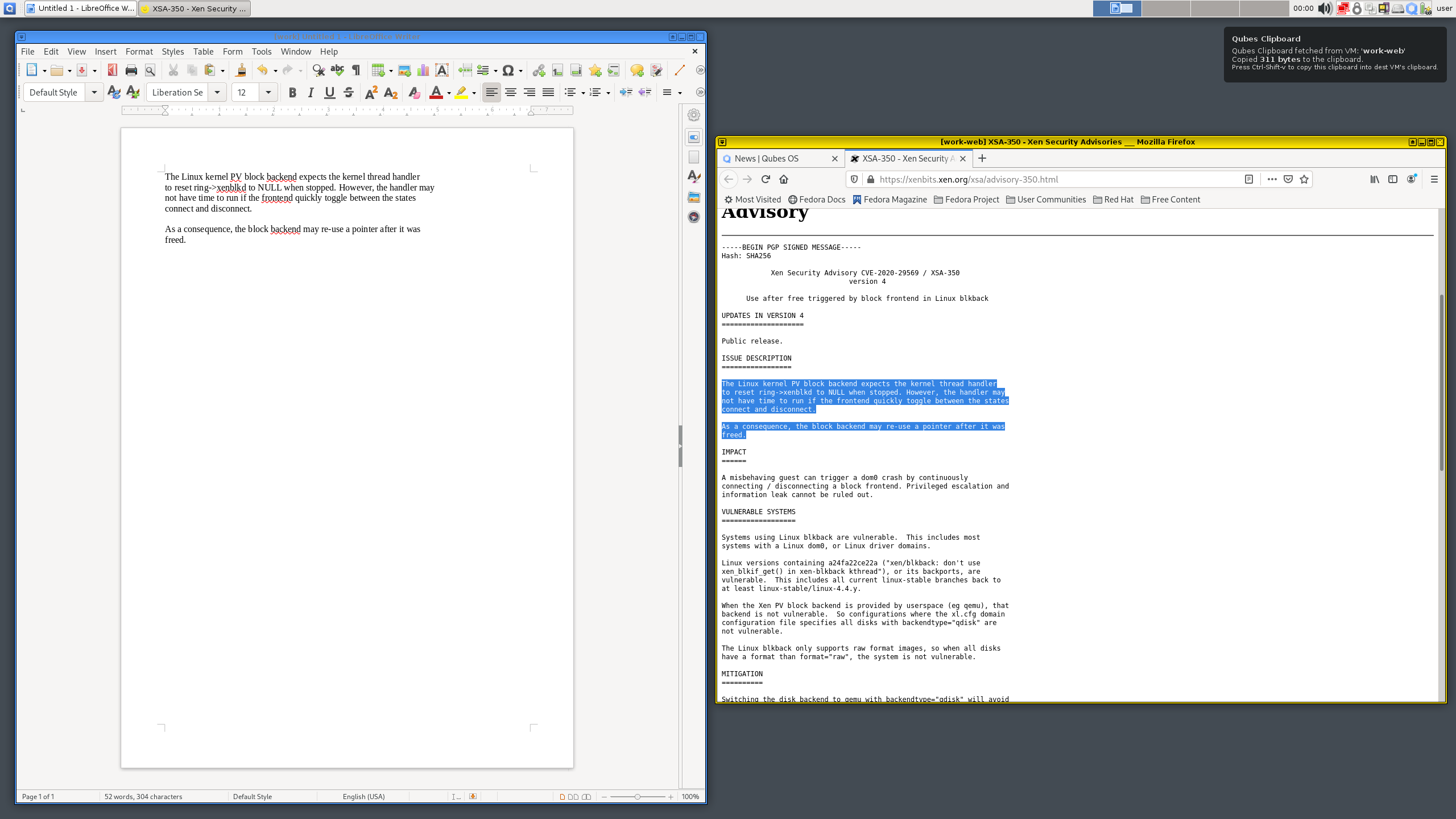The image size is (1456, 819).
Task: Enable the numbered list toggle
Action: point(594,92)
